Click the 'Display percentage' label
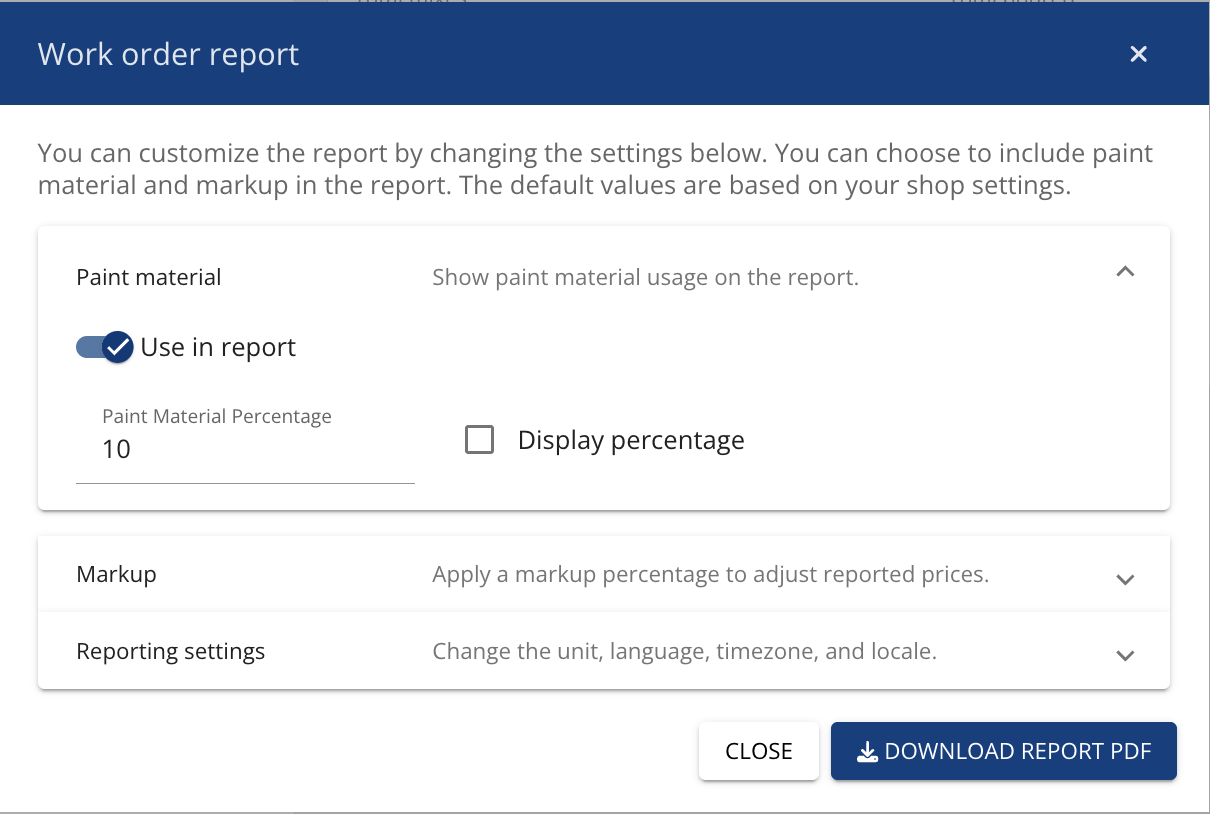Screen dimensions: 1210x814 point(630,439)
